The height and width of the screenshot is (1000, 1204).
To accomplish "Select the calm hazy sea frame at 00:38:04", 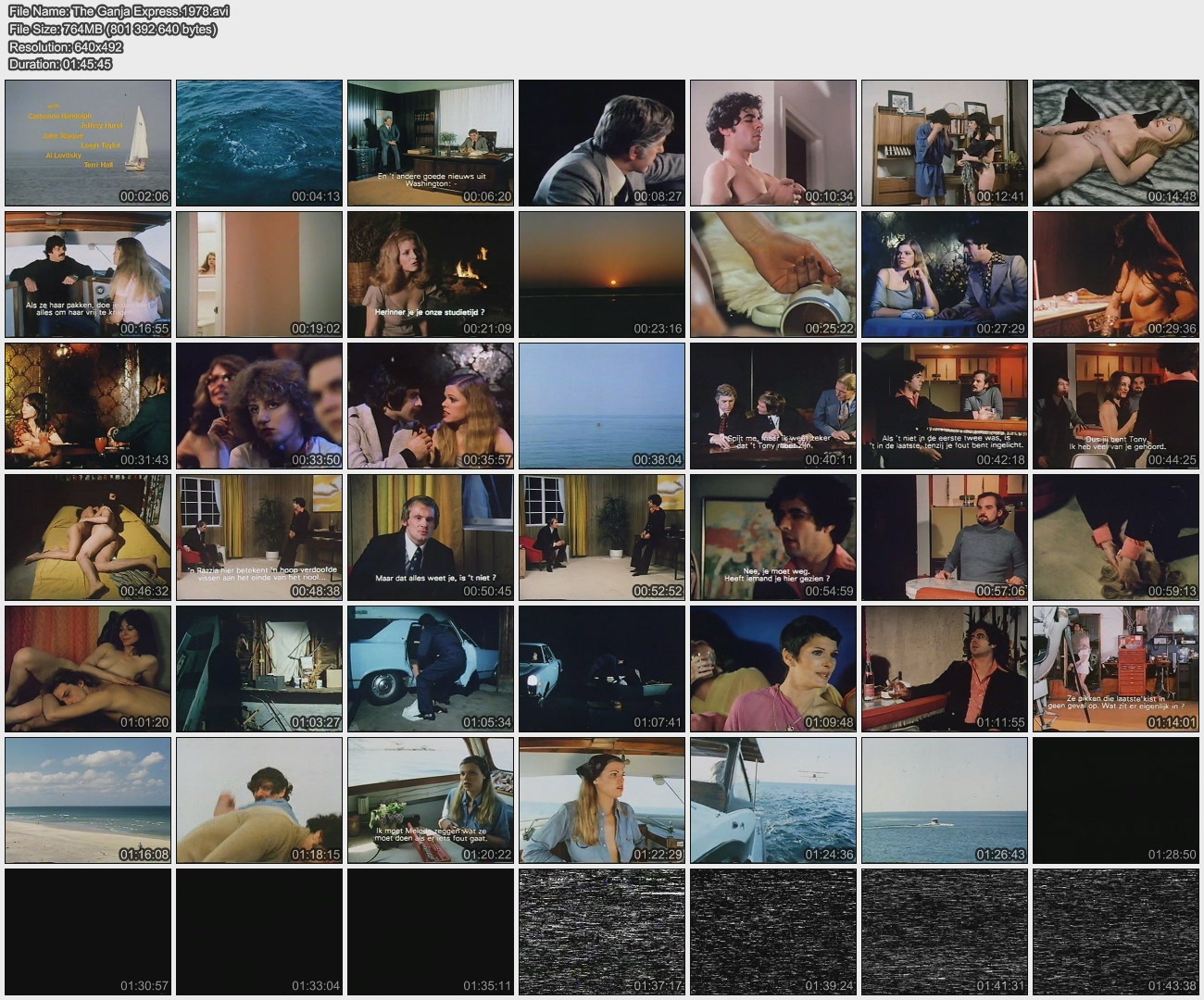I will pyautogui.click(x=602, y=406).
